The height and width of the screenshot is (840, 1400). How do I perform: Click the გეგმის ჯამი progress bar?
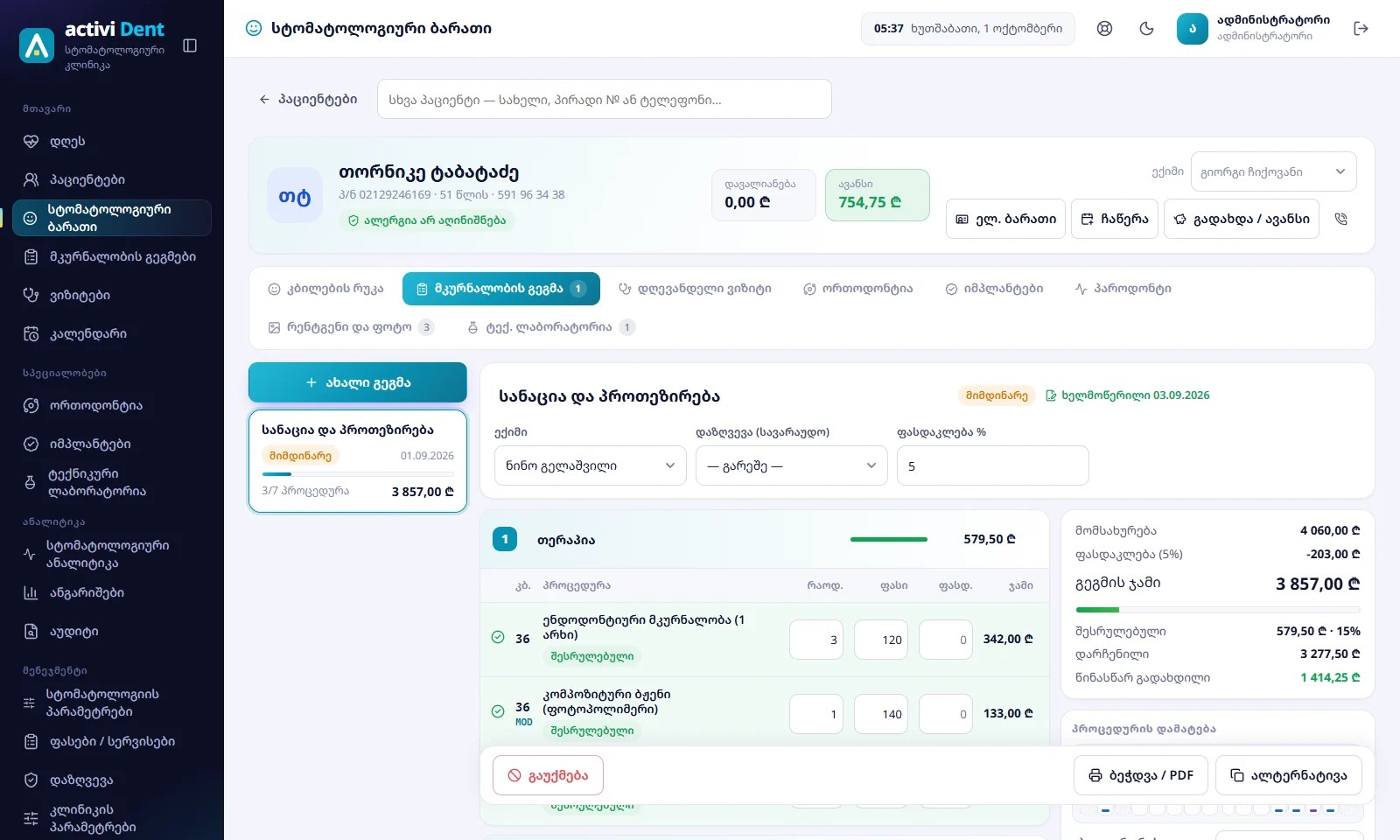click(x=1218, y=610)
